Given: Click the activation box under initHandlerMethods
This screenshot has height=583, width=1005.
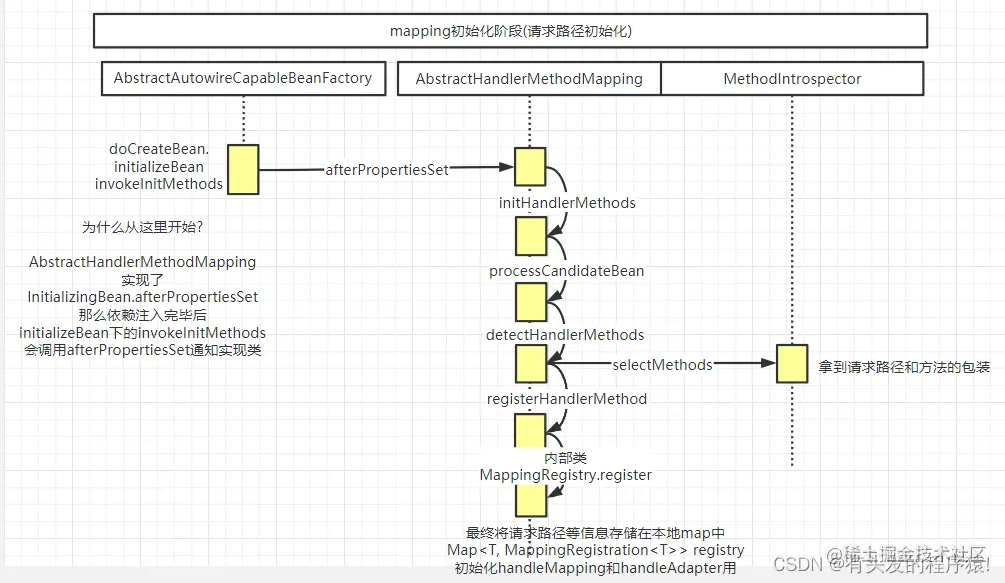Looking at the screenshot, I should [x=530, y=167].
